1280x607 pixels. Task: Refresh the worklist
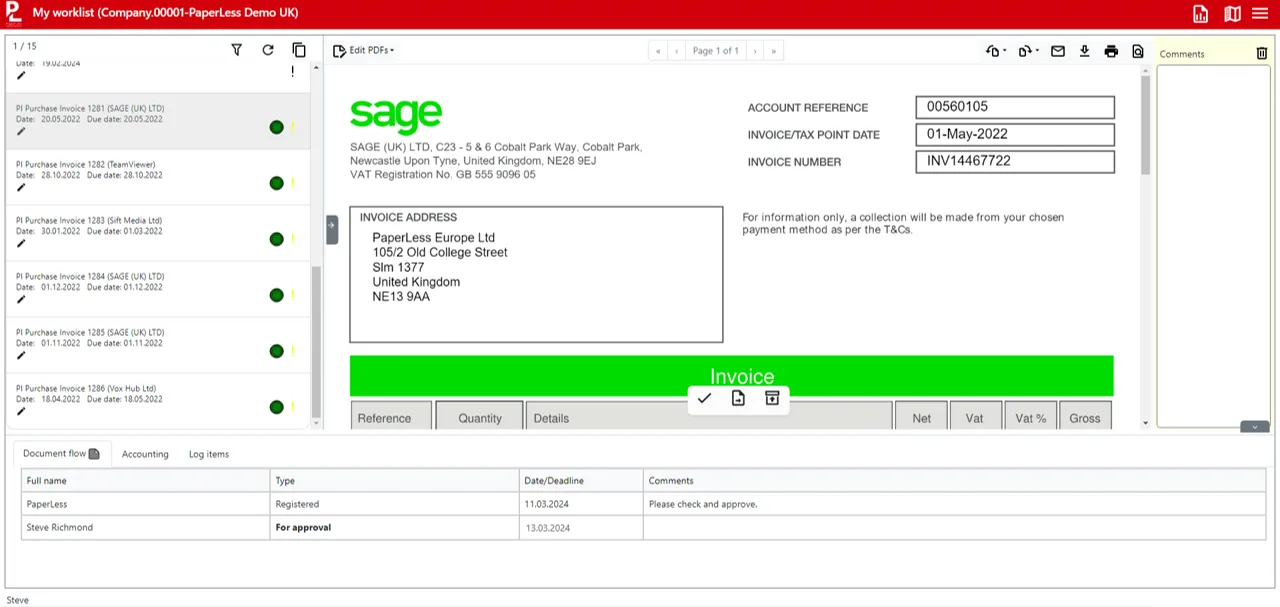268,50
